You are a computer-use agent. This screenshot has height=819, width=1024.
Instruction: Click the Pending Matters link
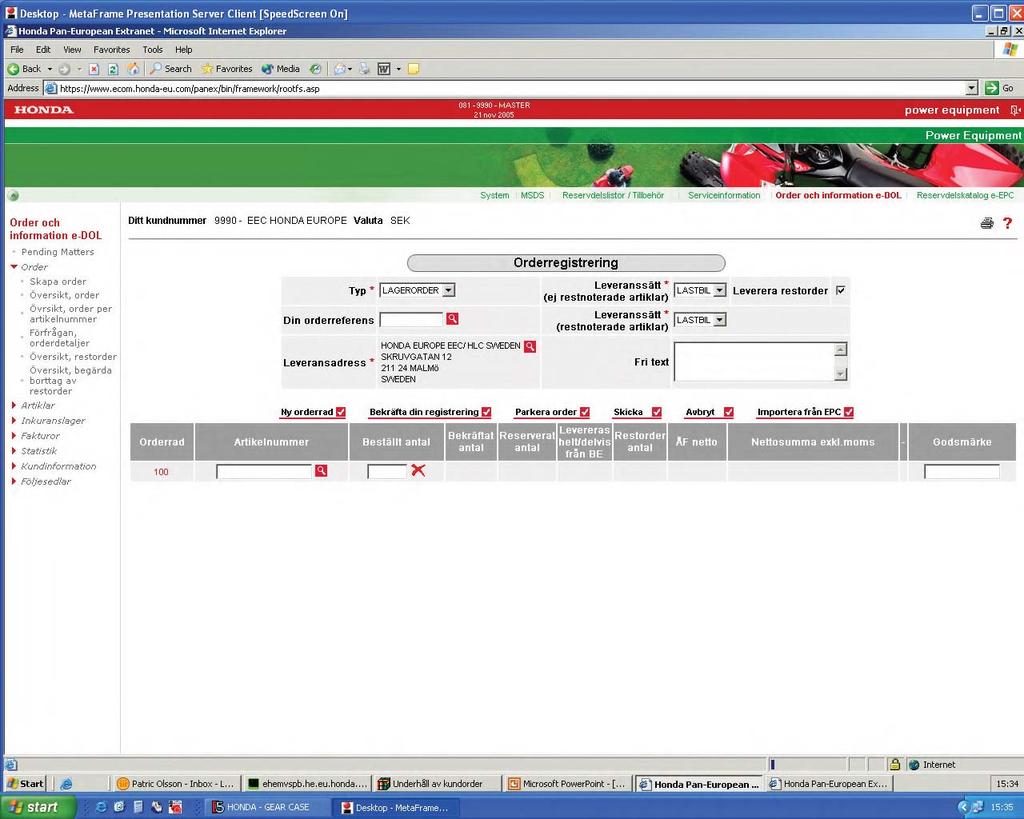point(57,252)
